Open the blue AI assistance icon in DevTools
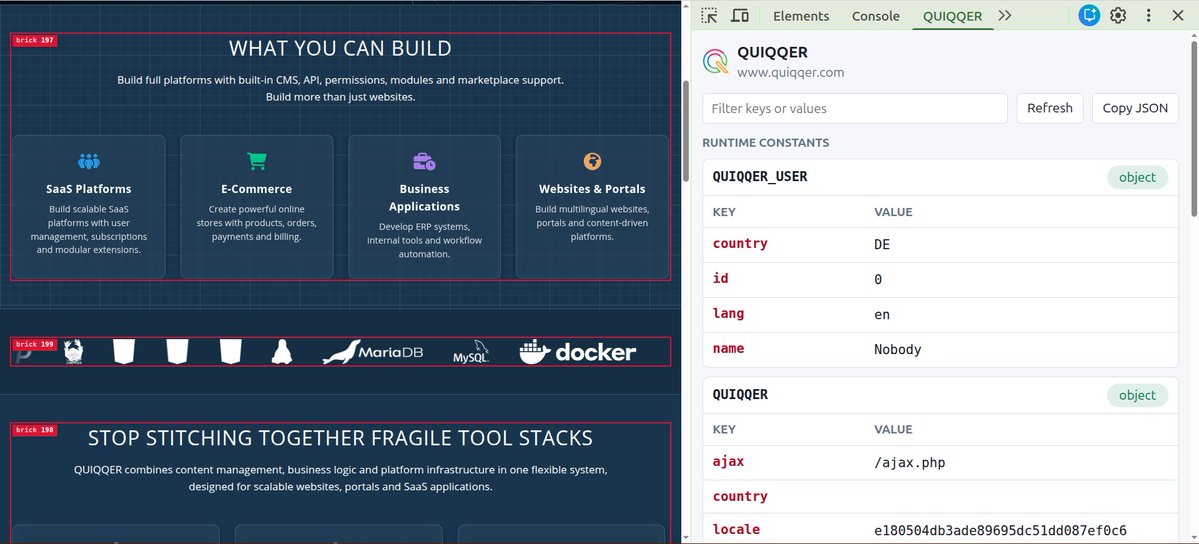1199x544 pixels. coord(1089,15)
